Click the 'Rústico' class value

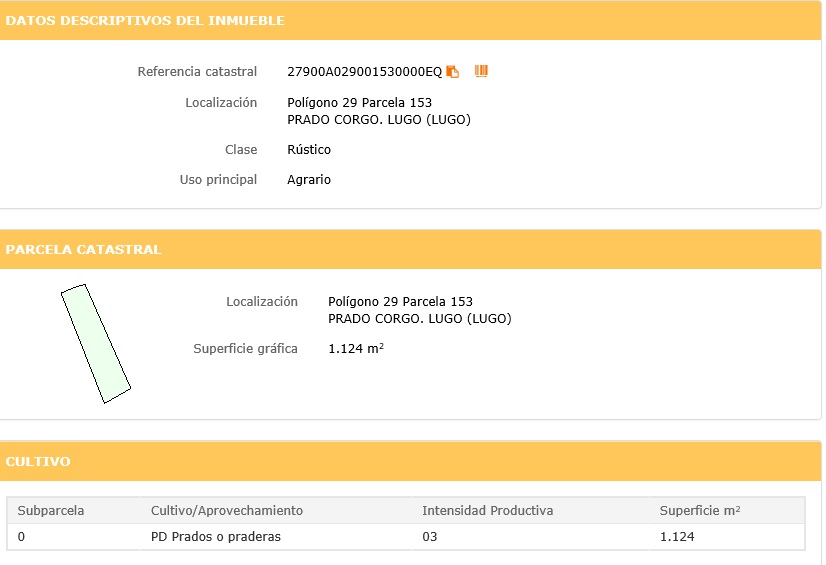309,150
